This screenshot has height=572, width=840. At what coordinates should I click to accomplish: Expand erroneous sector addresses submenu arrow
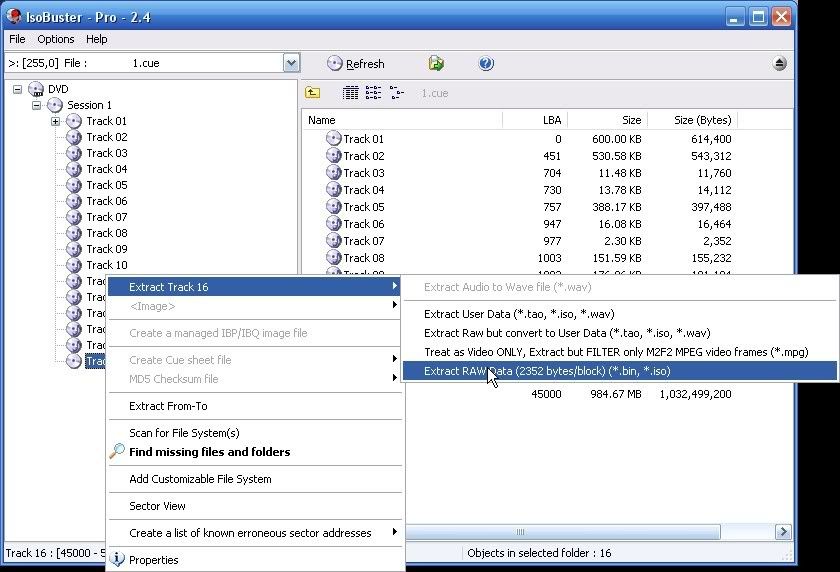[x=395, y=532]
